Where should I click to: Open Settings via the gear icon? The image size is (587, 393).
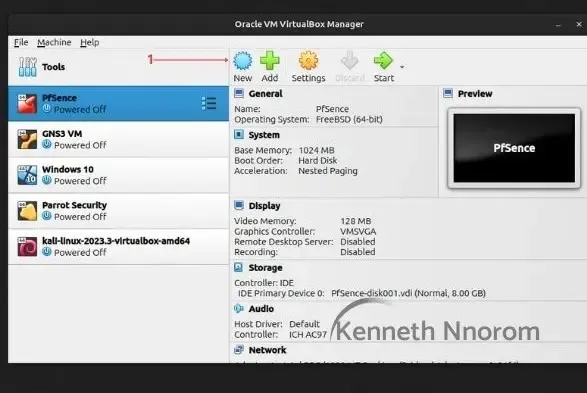click(308, 61)
